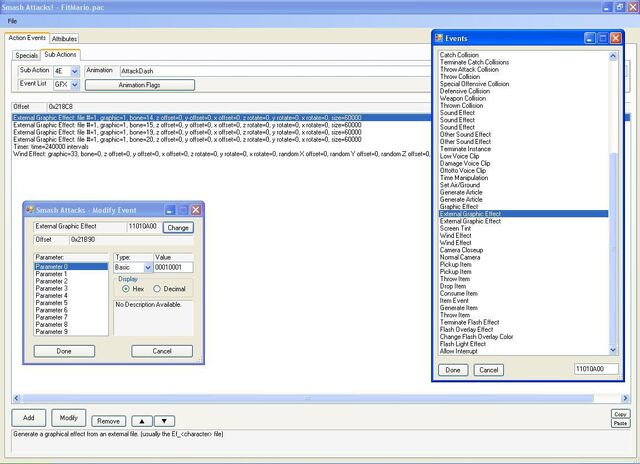The height and width of the screenshot is (464, 640).
Task: Click the Value field showing 00010001
Action: click(x=173, y=268)
